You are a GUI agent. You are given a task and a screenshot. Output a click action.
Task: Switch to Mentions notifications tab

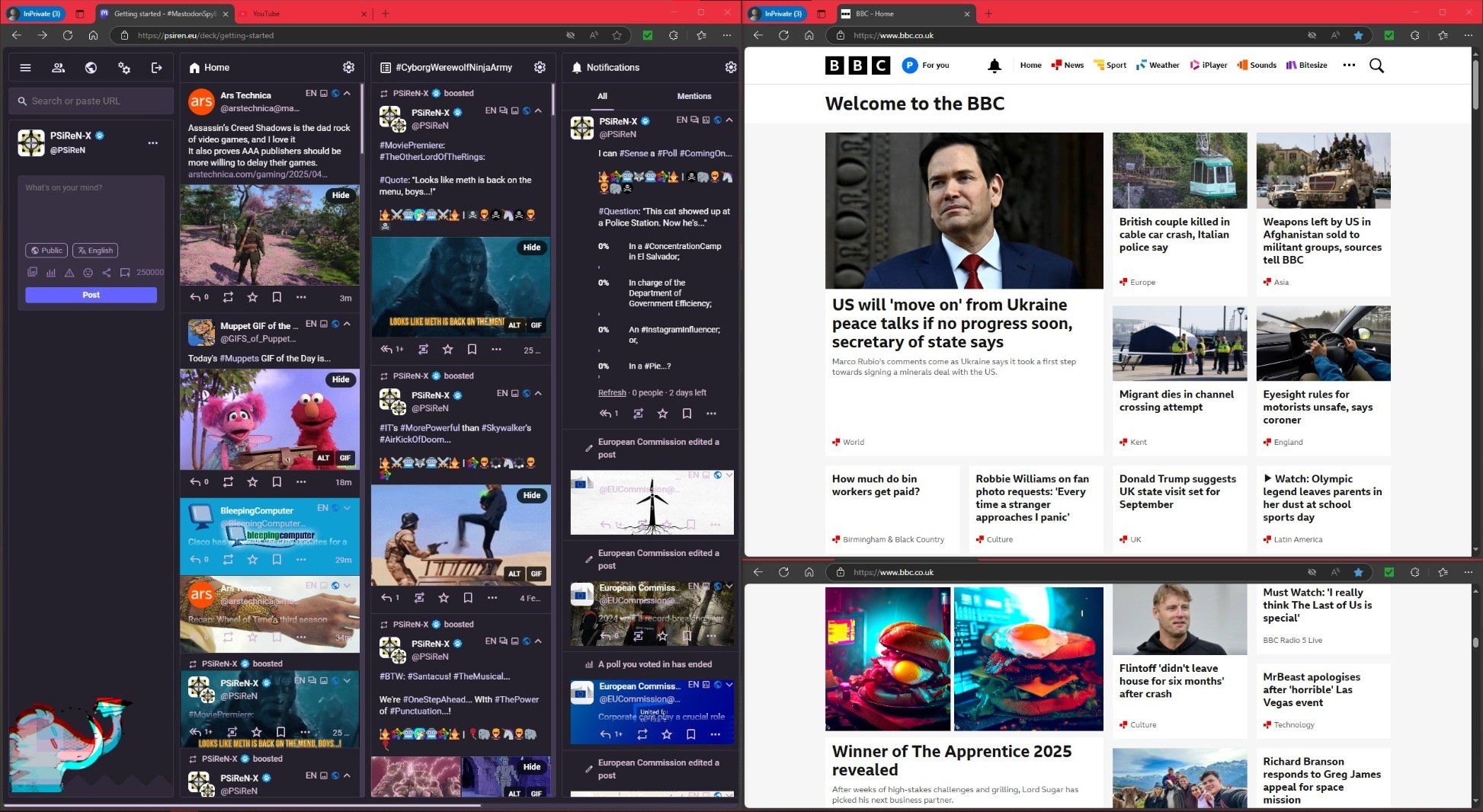click(693, 96)
